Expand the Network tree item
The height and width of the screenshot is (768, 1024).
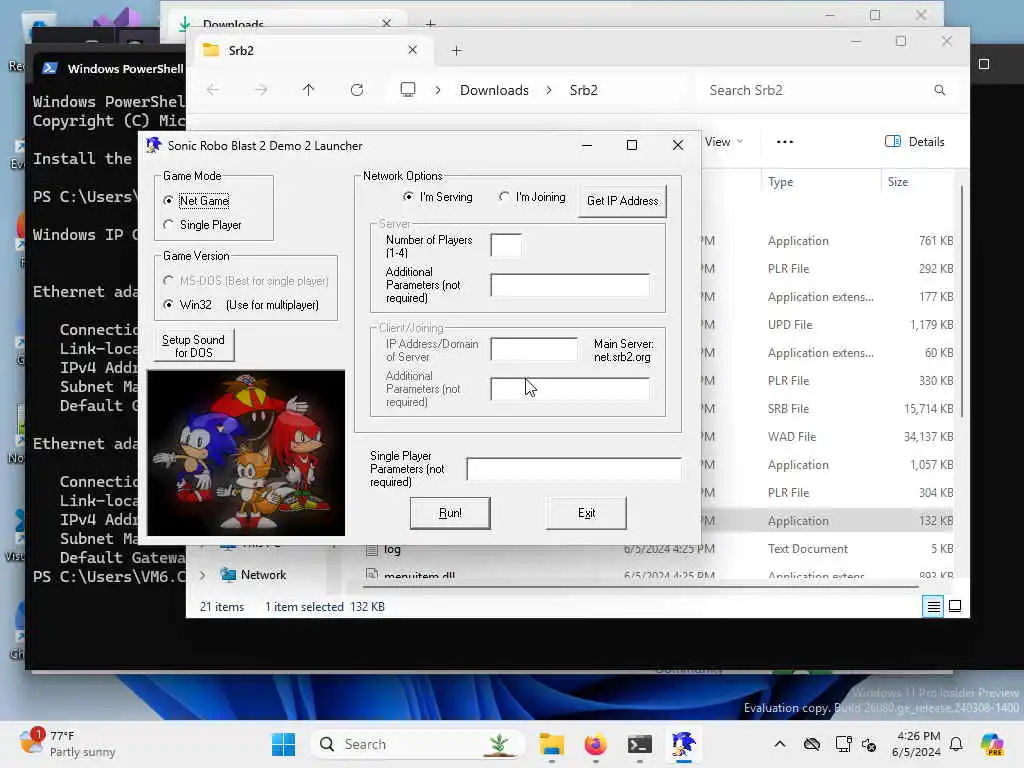pyautogui.click(x=202, y=575)
